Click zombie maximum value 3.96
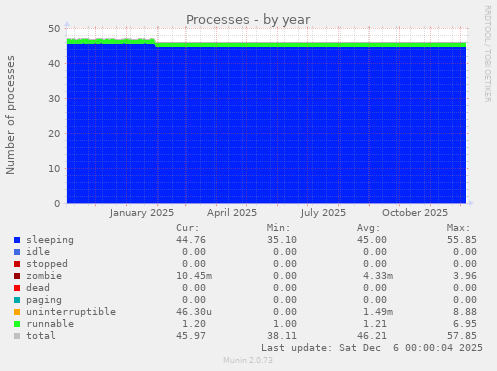The image size is (497, 371). pyautogui.click(x=465, y=276)
